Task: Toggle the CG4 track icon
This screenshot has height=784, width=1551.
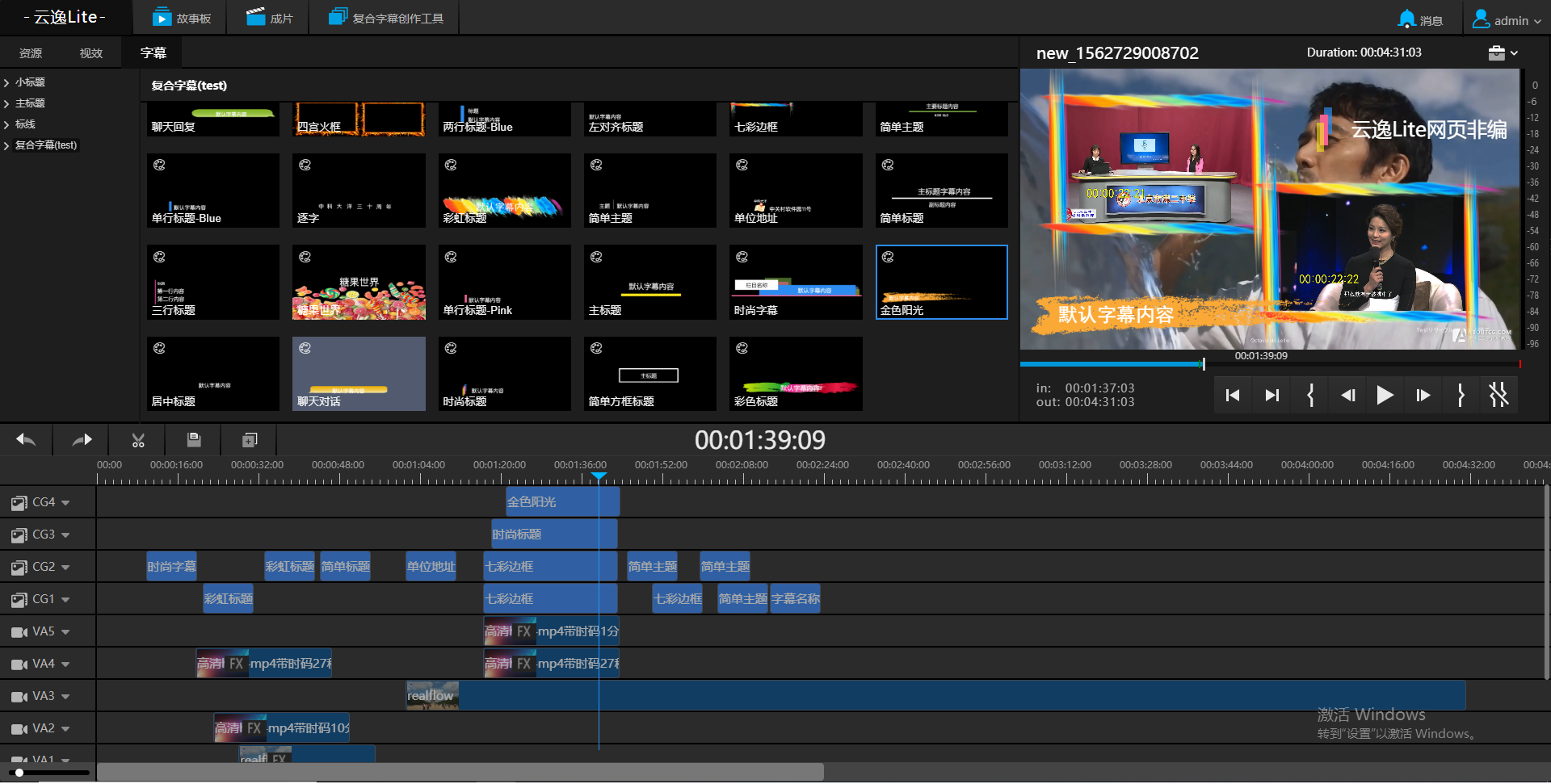Action: point(19,503)
